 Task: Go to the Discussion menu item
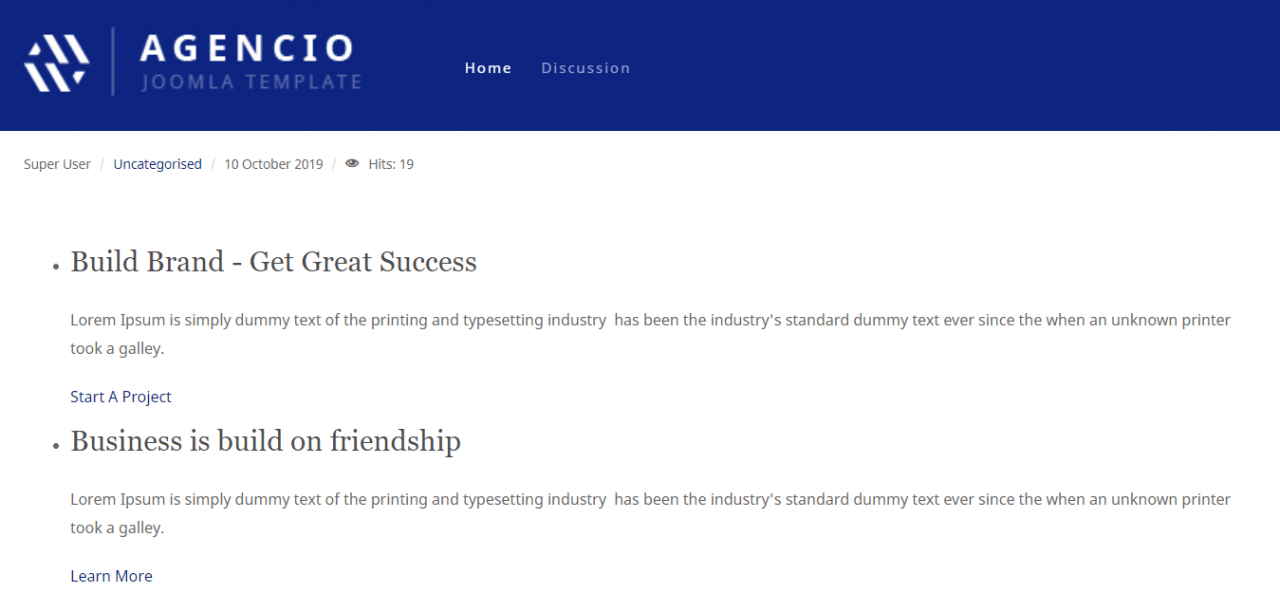586,68
